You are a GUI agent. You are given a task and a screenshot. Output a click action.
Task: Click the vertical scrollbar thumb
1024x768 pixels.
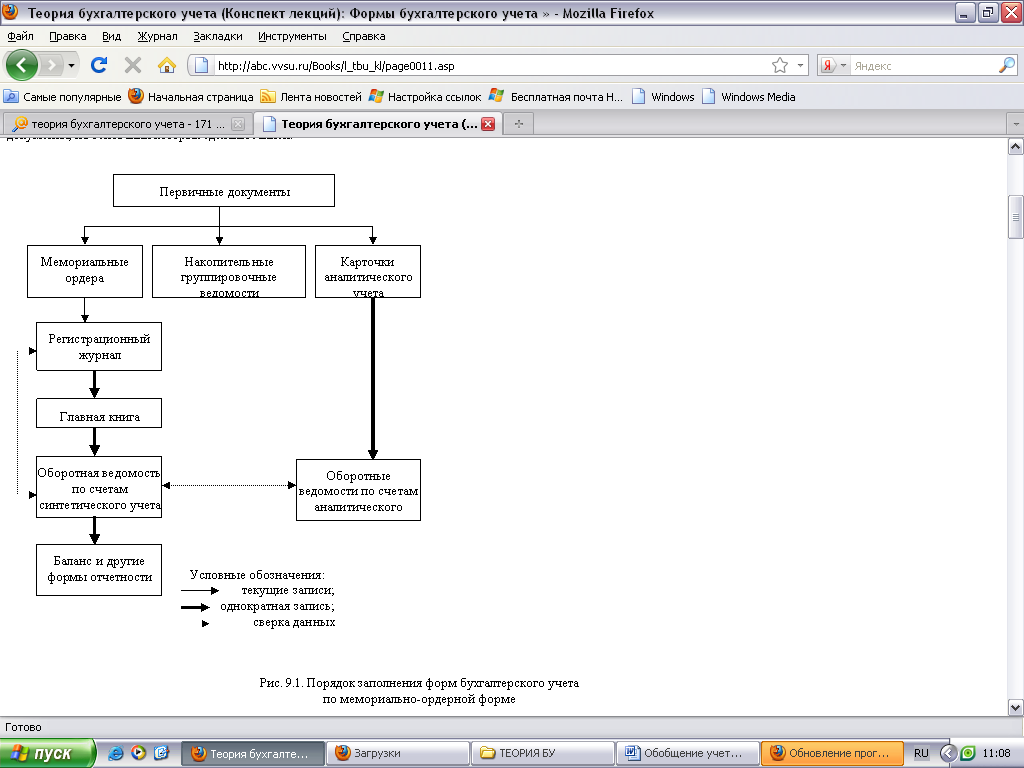[x=1016, y=217]
